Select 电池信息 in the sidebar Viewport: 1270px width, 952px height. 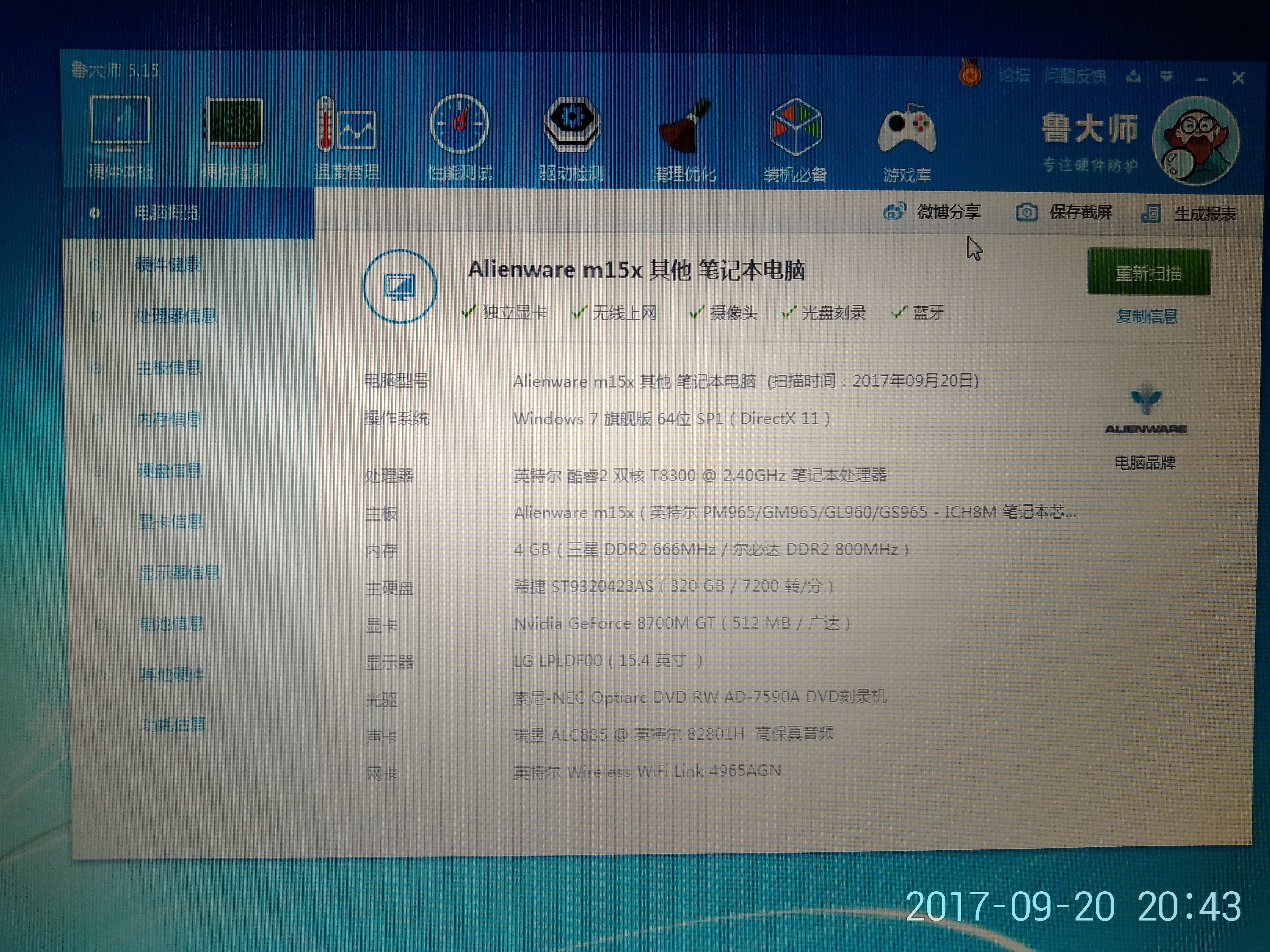[171, 624]
